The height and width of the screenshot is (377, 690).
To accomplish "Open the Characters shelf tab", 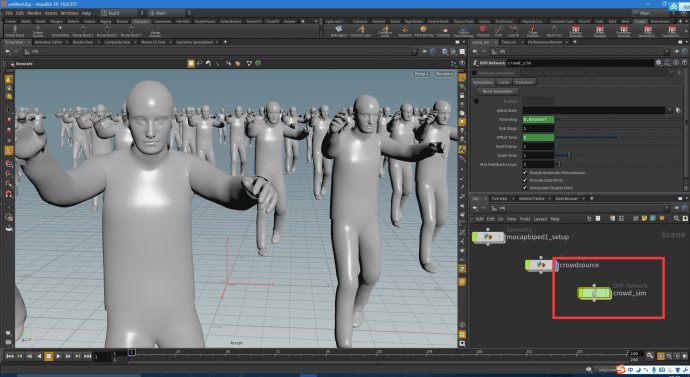I will [141, 21].
